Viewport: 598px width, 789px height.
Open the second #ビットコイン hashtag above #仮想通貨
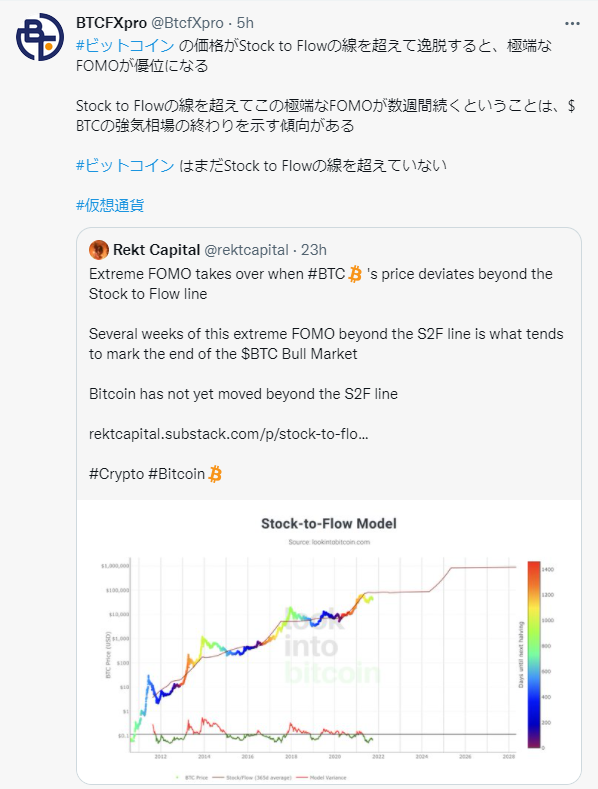(125, 166)
